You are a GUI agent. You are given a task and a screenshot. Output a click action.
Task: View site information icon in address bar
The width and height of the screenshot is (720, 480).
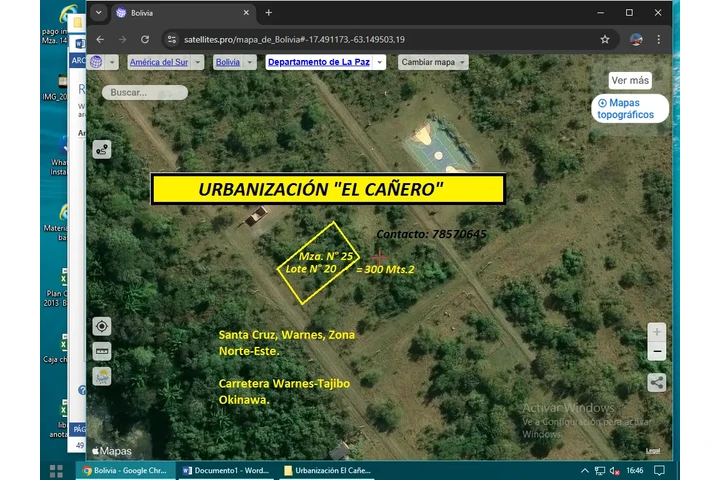[x=172, y=40]
